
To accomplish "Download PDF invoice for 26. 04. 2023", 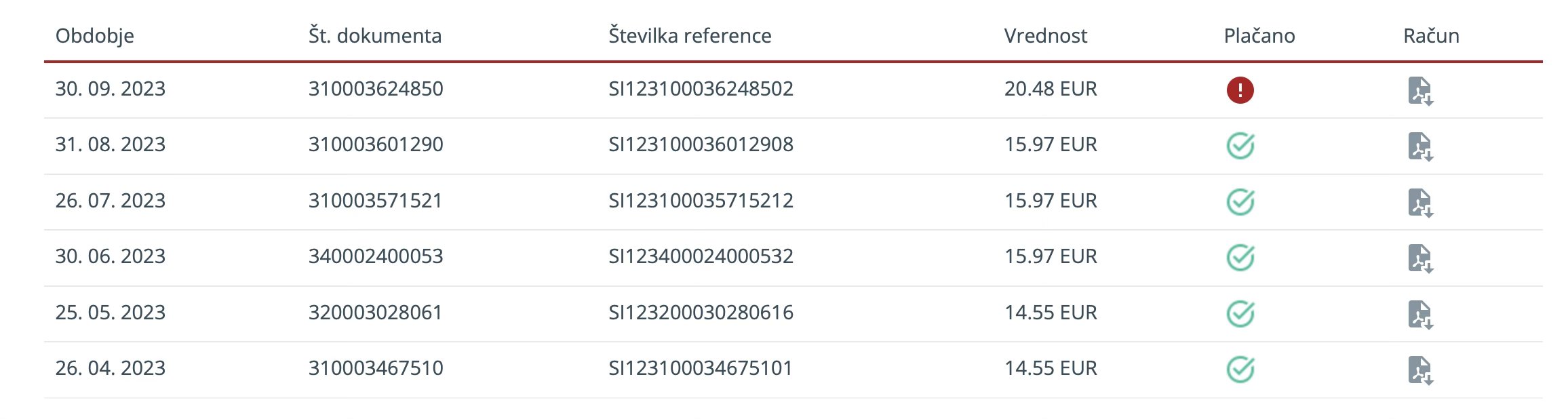I will tap(1419, 370).
